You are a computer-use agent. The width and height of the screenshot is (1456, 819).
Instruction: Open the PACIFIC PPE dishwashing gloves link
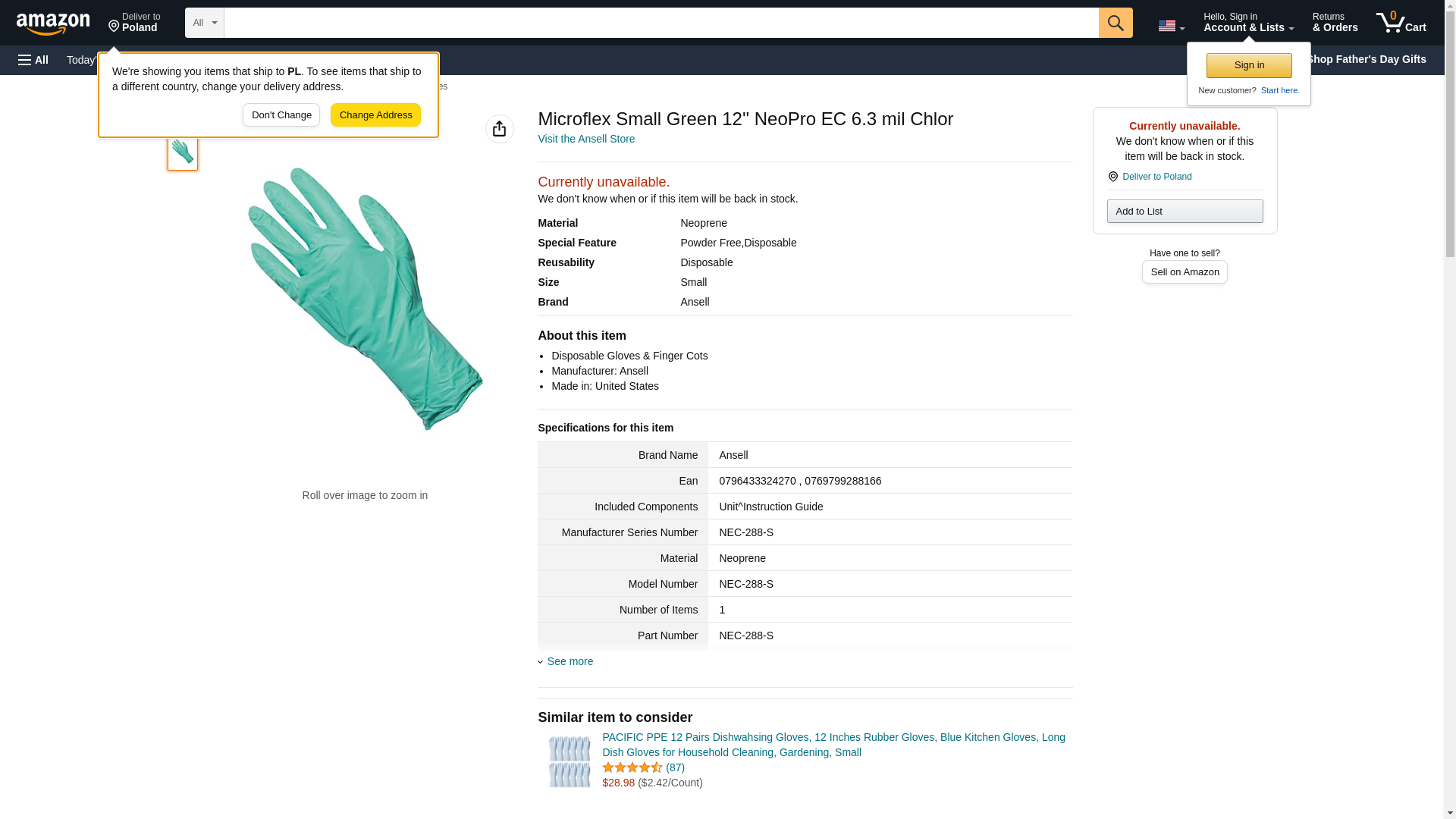[833, 745]
